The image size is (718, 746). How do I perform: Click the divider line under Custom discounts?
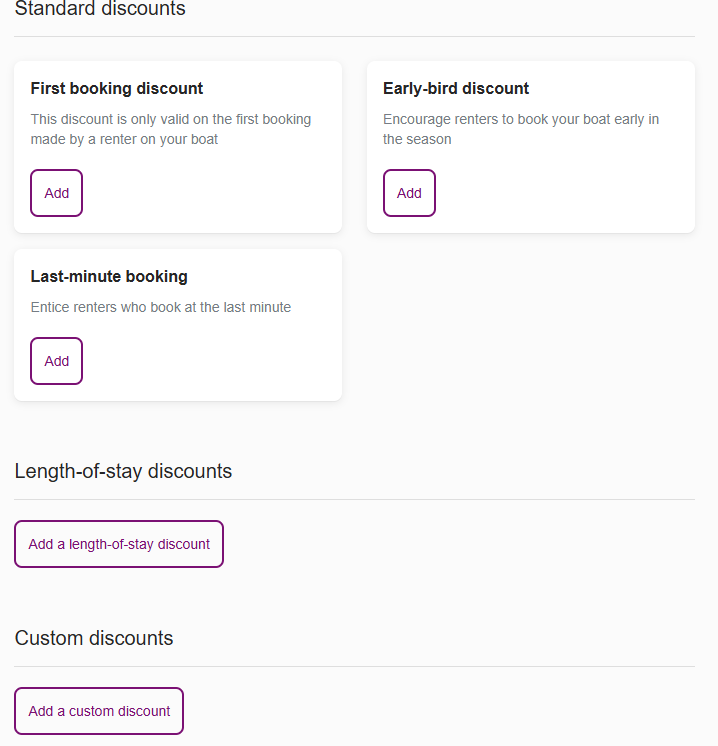pos(354,666)
